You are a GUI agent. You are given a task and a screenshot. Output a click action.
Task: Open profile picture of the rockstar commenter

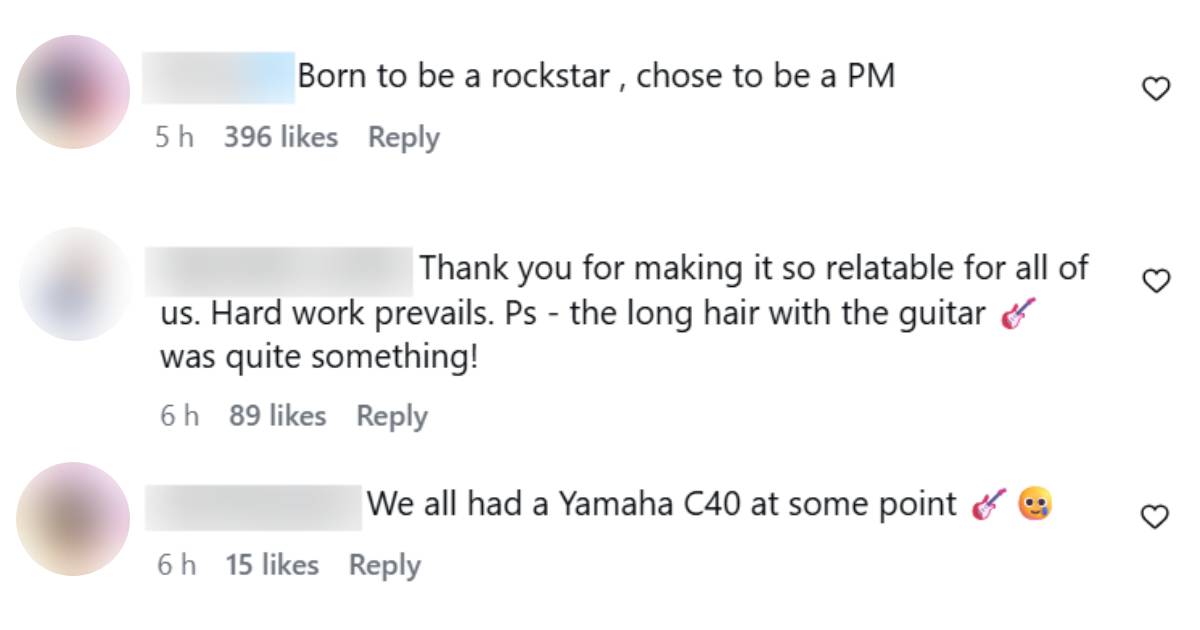(x=73, y=92)
